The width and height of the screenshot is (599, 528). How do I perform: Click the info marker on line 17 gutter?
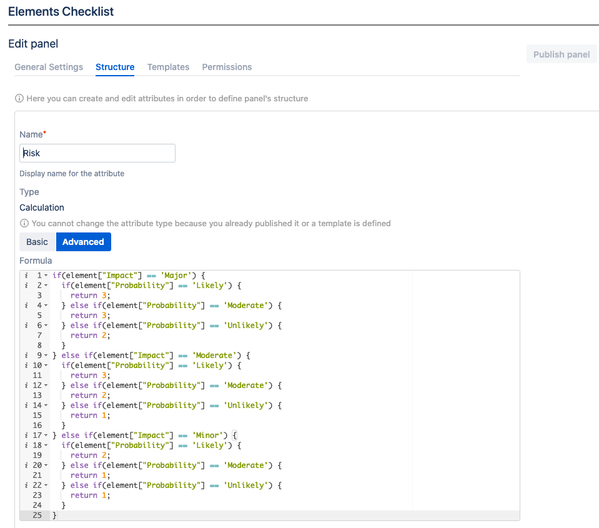click(x=26, y=435)
